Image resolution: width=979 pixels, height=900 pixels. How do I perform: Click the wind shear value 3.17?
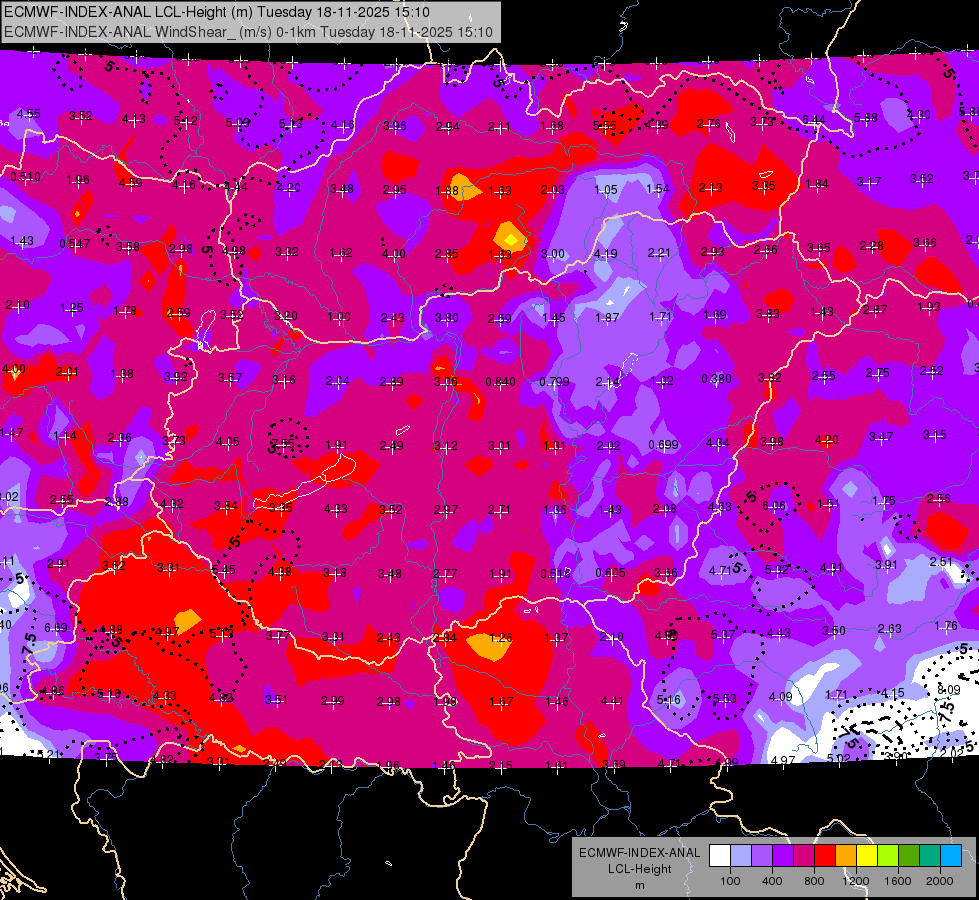pyautogui.click(x=868, y=182)
